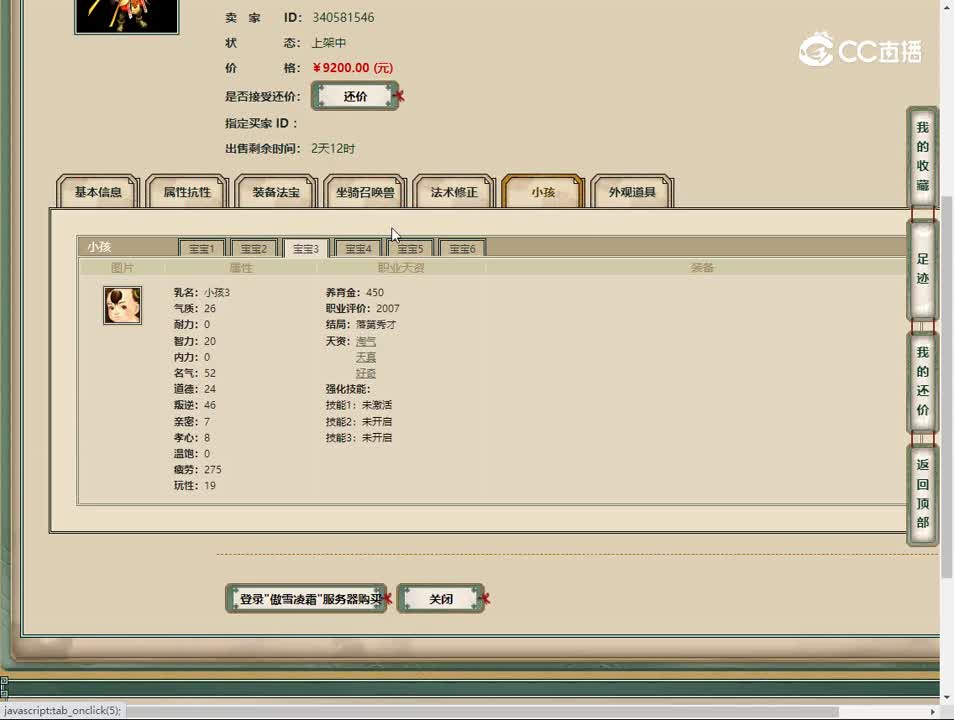Select child tab 宝宝3
The image size is (954, 720).
coord(306,248)
